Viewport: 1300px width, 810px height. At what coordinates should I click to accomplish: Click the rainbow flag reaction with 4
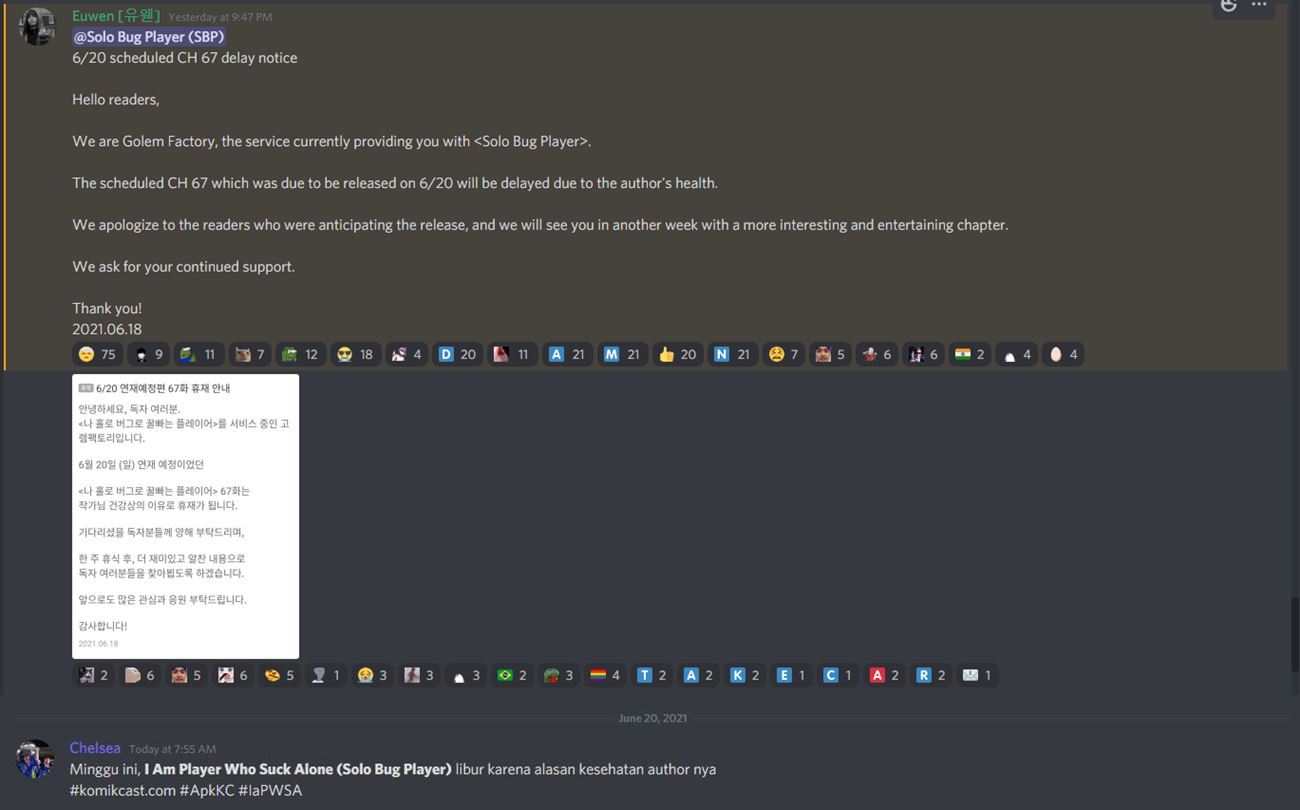click(605, 675)
